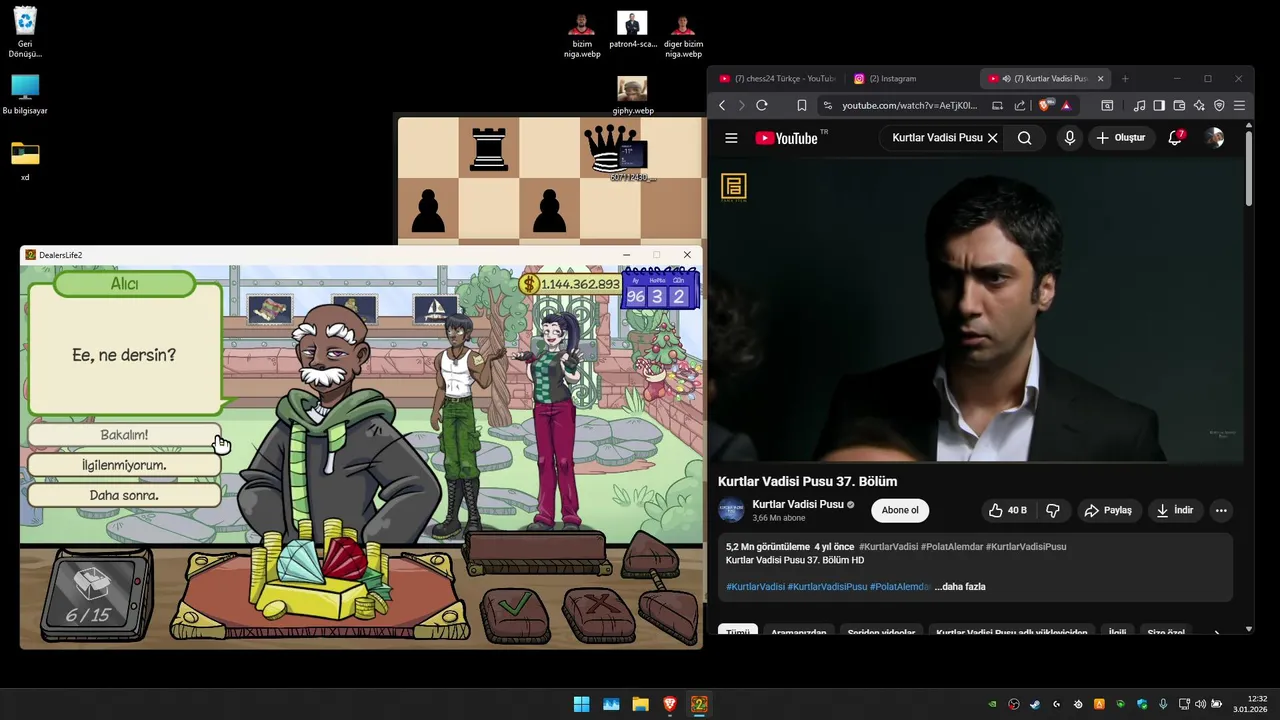The image size is (1280, 720).
Task: Click the gold coin money counter
Action: (570, 284)
